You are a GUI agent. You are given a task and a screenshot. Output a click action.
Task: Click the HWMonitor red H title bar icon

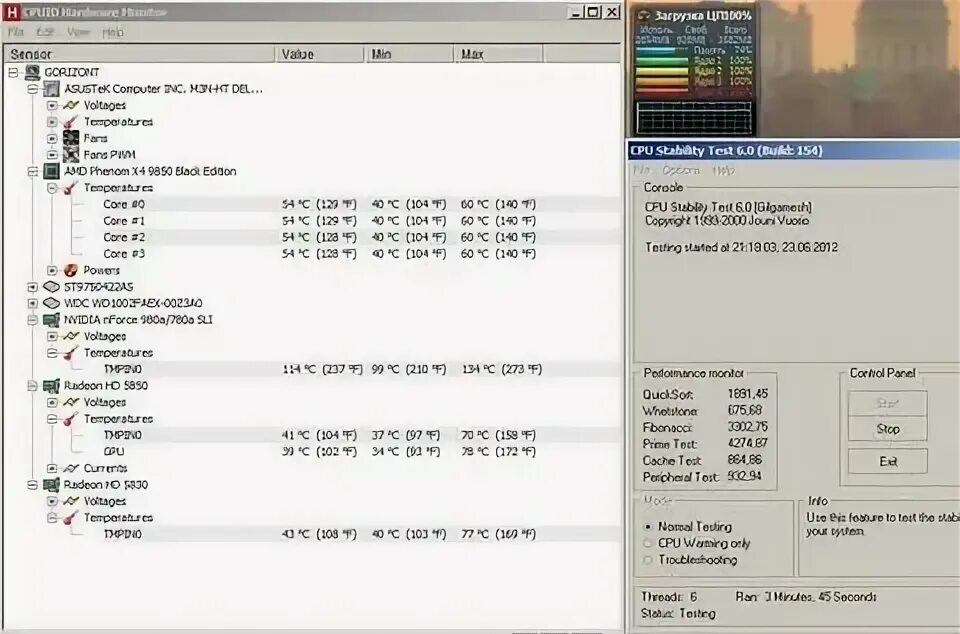[x=10, y=12]
